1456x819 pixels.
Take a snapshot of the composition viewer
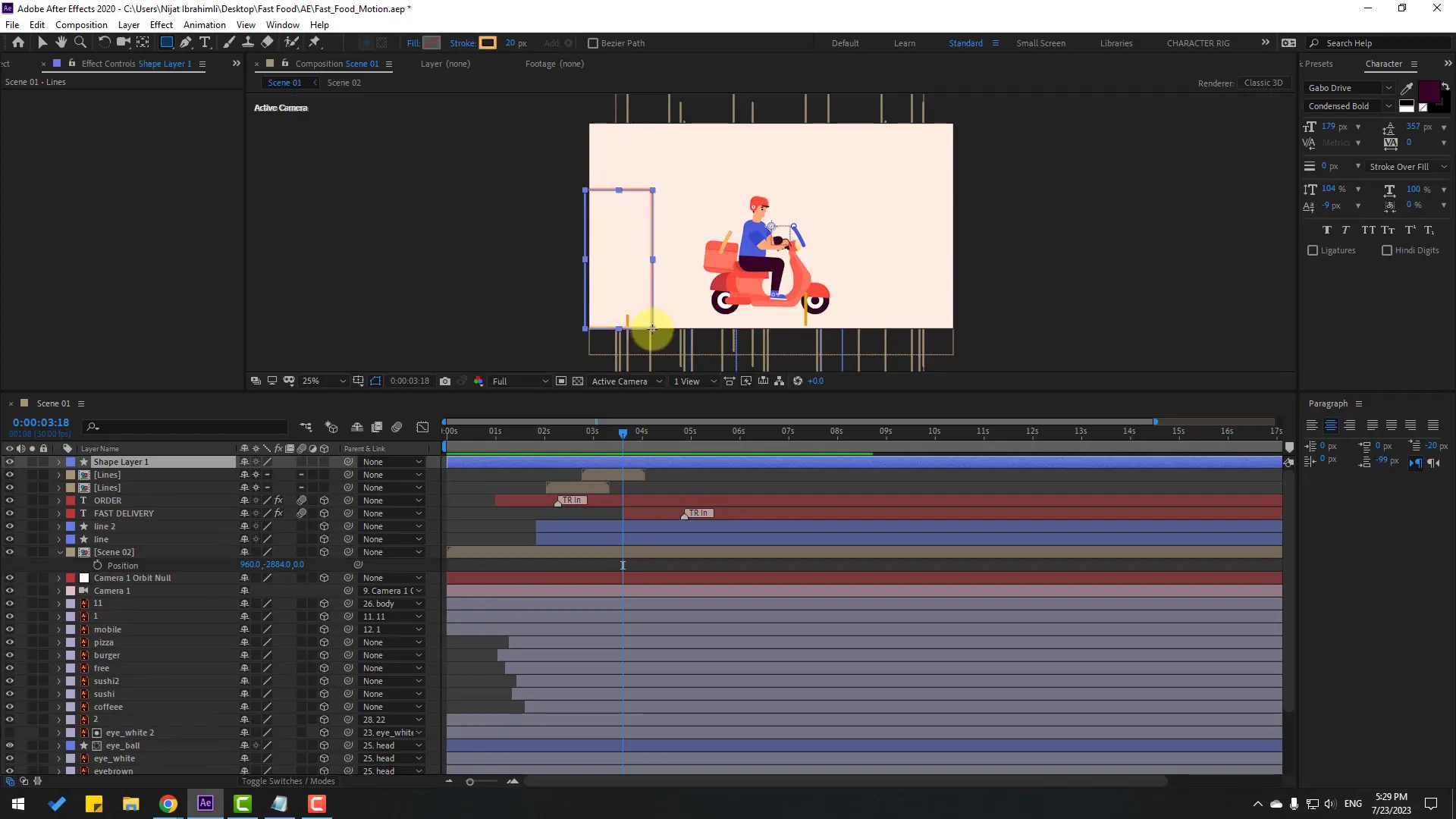445,381
